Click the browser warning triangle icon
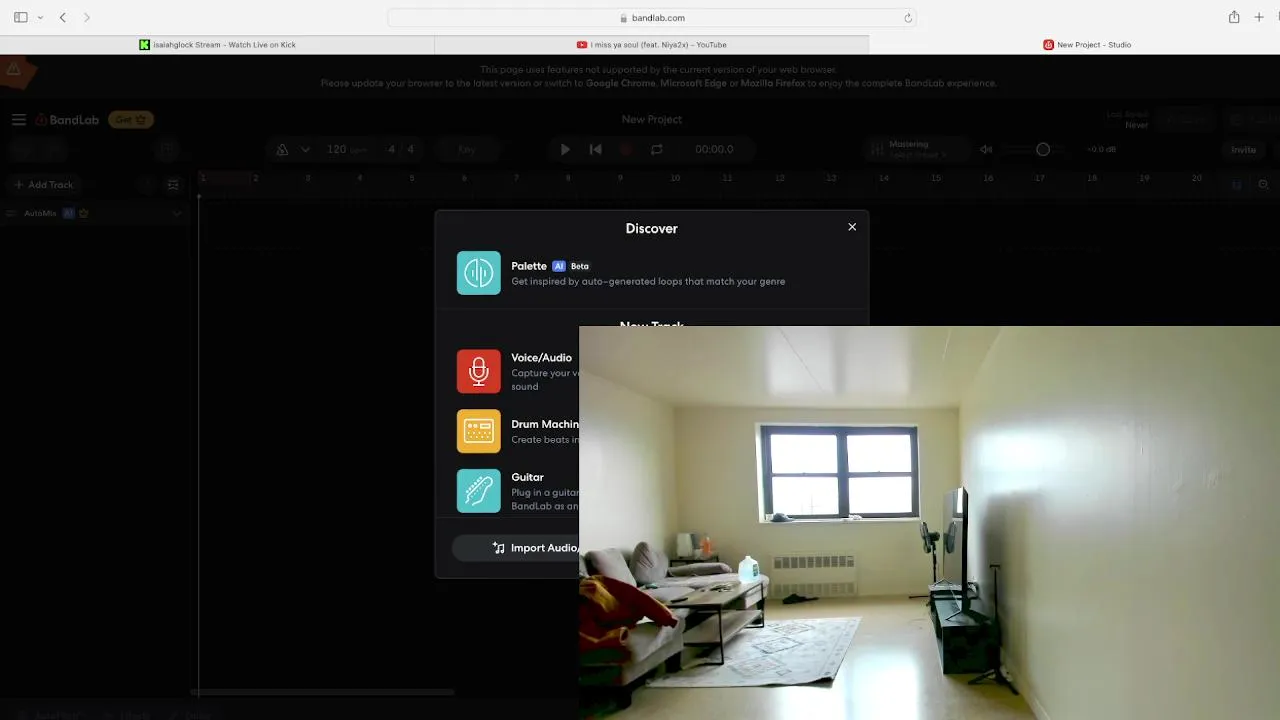 tap(14, 69)
